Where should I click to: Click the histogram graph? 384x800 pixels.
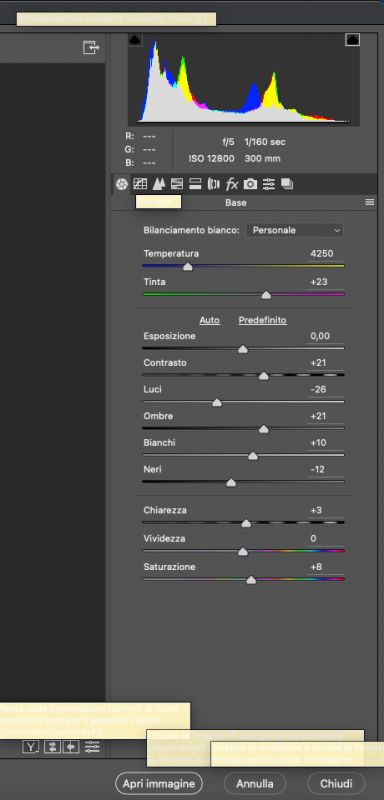pyautogui.click(x=244, y=79)
